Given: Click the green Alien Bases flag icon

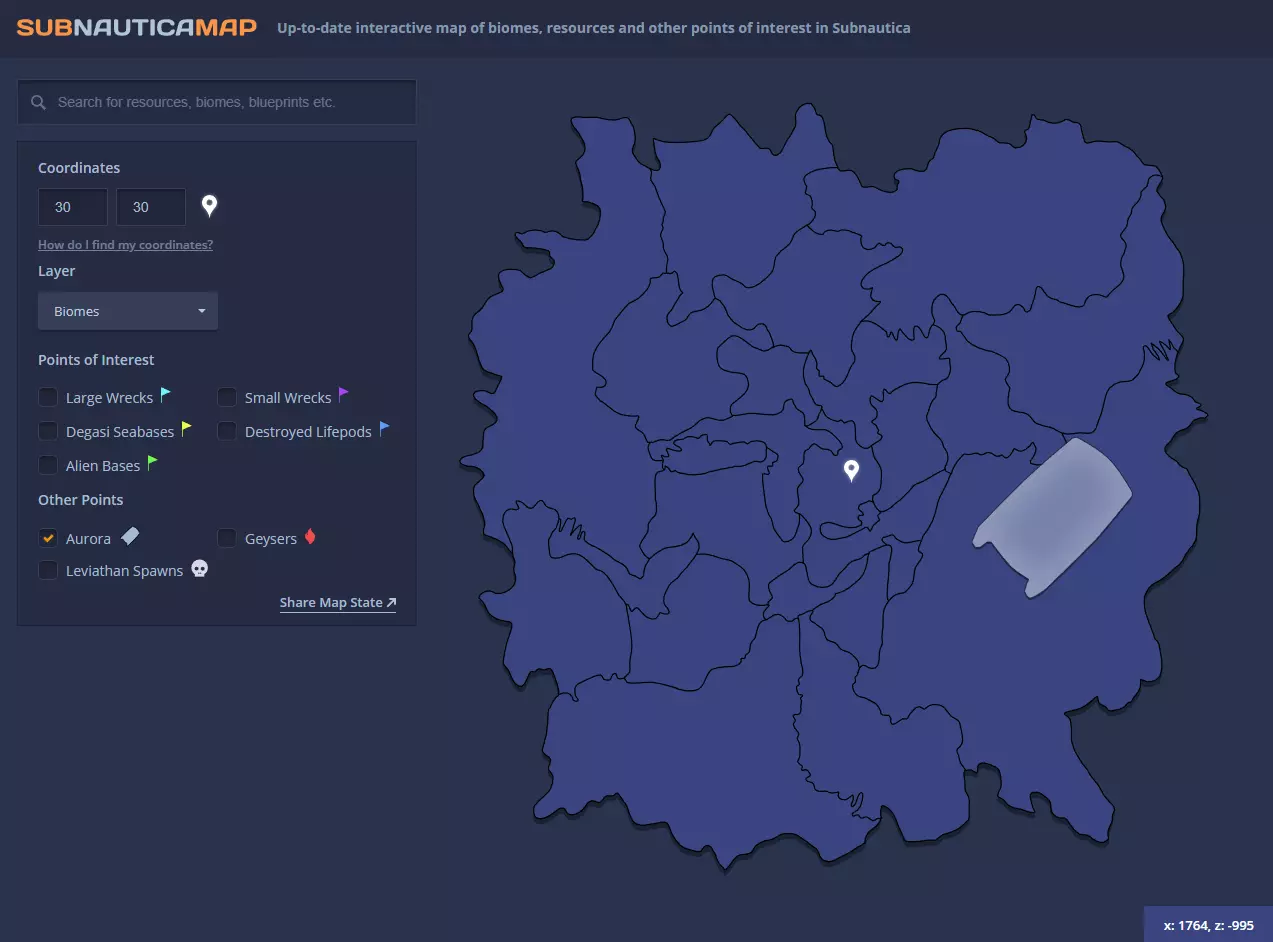Looking at the screenshot, I should 153,463.
